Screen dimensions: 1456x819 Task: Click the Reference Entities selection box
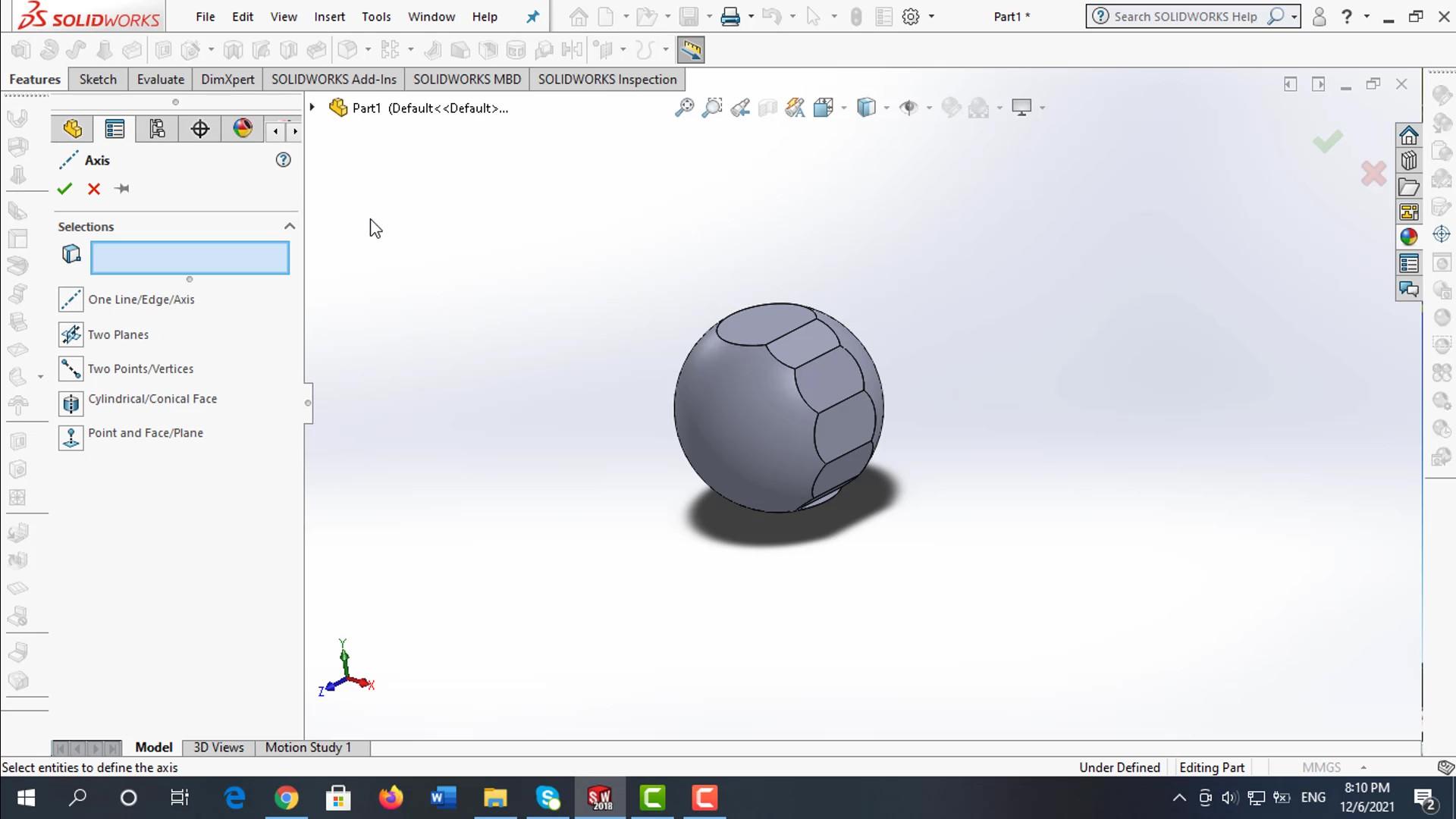pyautogui.click(x=190, y=258)
